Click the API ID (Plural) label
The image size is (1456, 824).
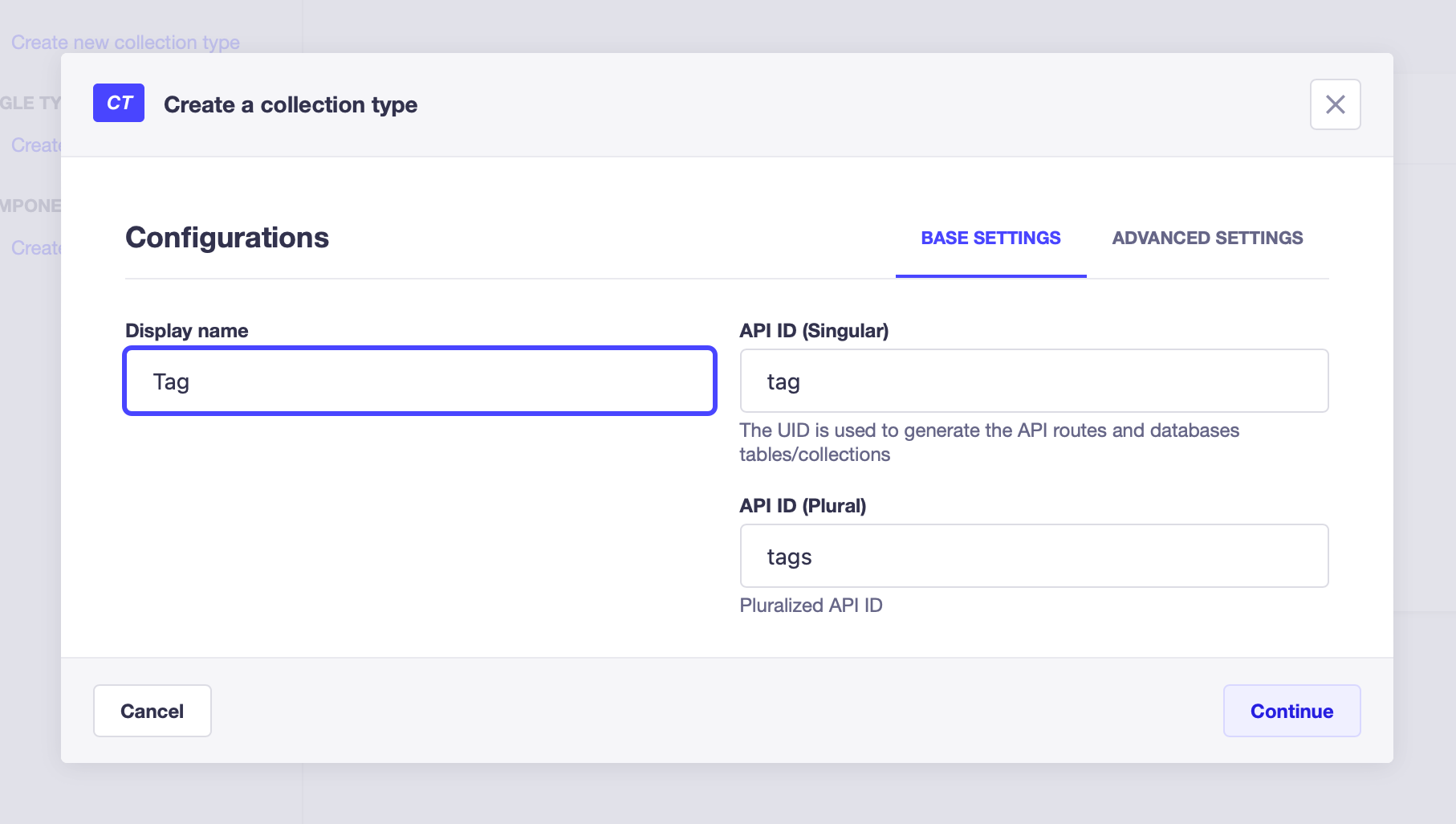point(803,506)
